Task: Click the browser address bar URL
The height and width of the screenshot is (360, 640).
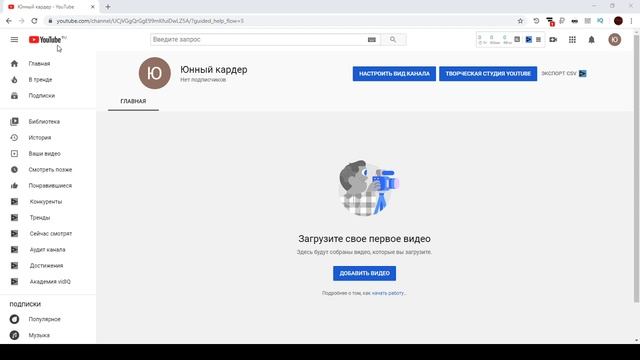Action: [150, 21]
